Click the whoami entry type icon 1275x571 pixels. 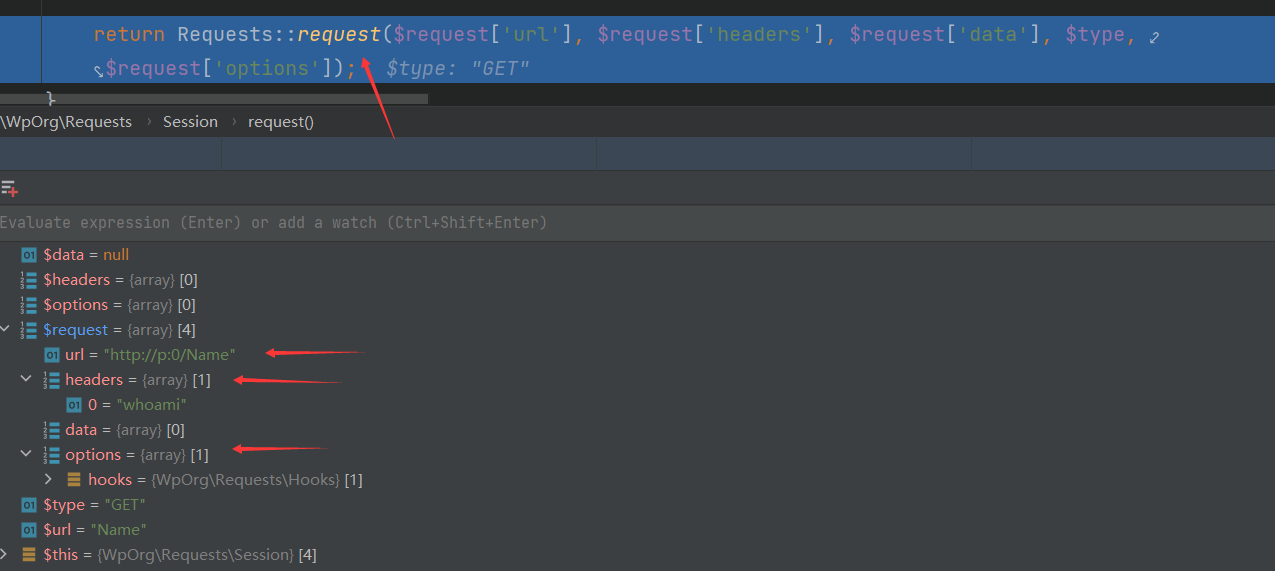(73, 405)
